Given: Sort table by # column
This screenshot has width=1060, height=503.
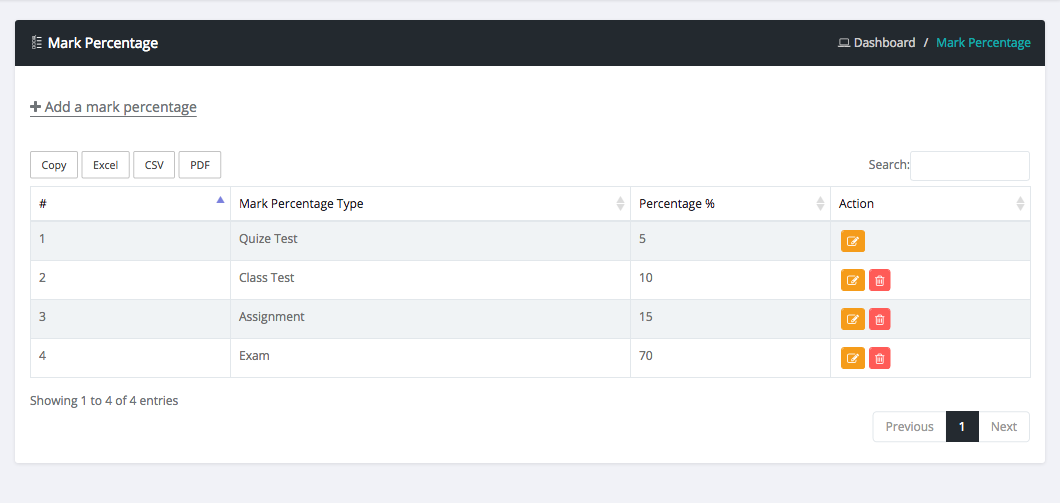Looking at the screenshot, I should [x=130, y=204].
